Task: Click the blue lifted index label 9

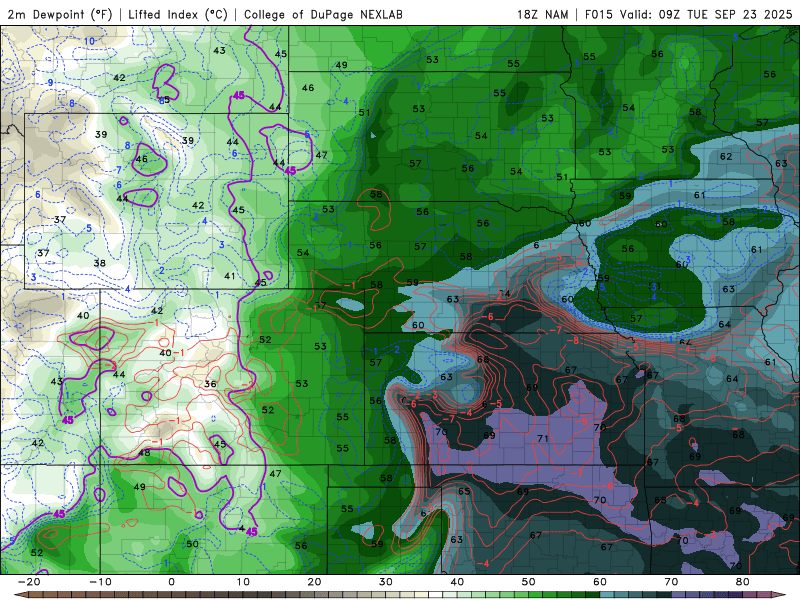Action: [x=51, y=83]
